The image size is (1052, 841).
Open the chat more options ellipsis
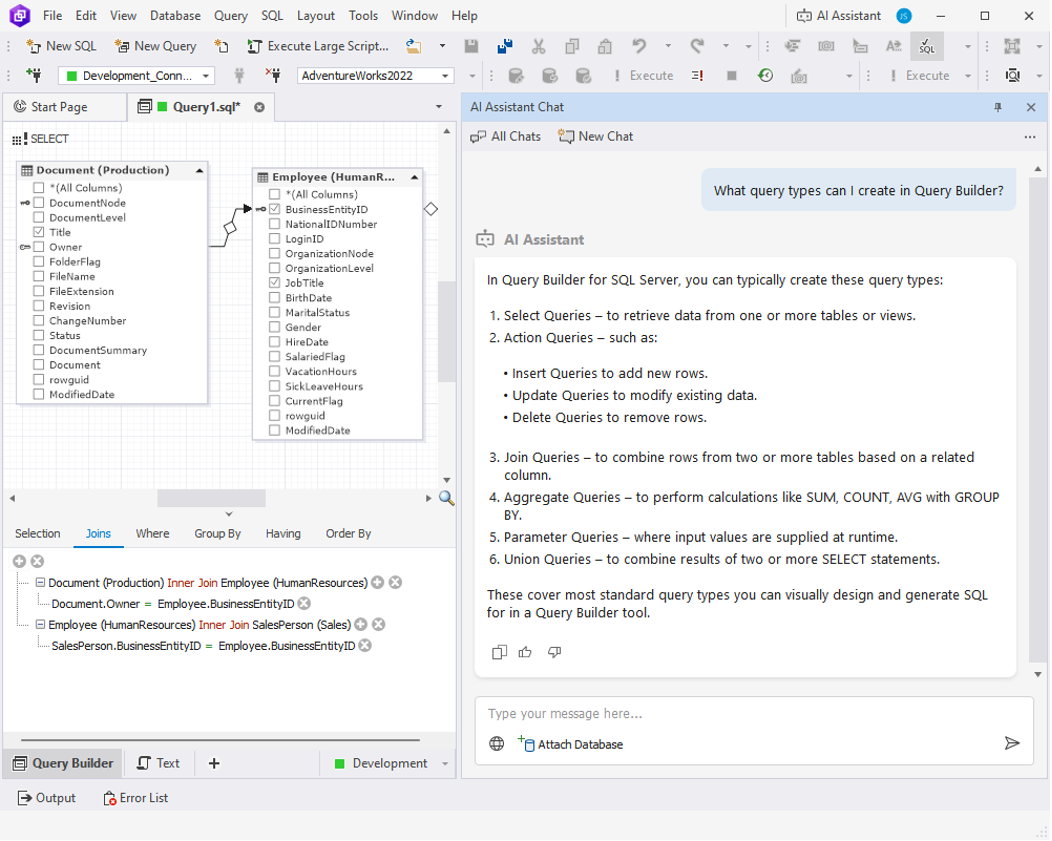1030,137
